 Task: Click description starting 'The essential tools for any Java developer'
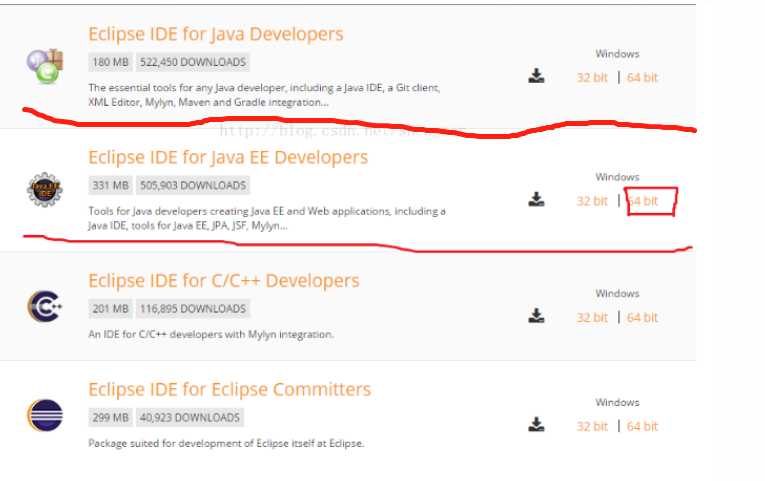point(264,95)
